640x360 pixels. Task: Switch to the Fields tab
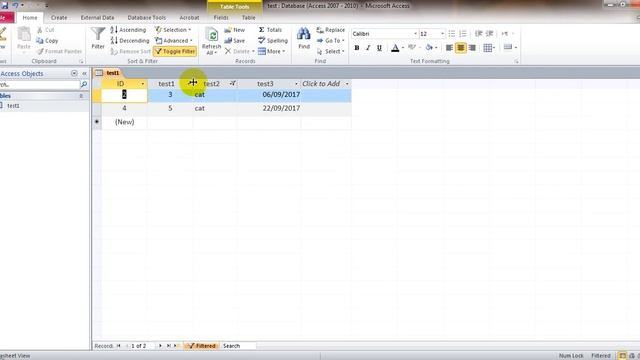221,18
